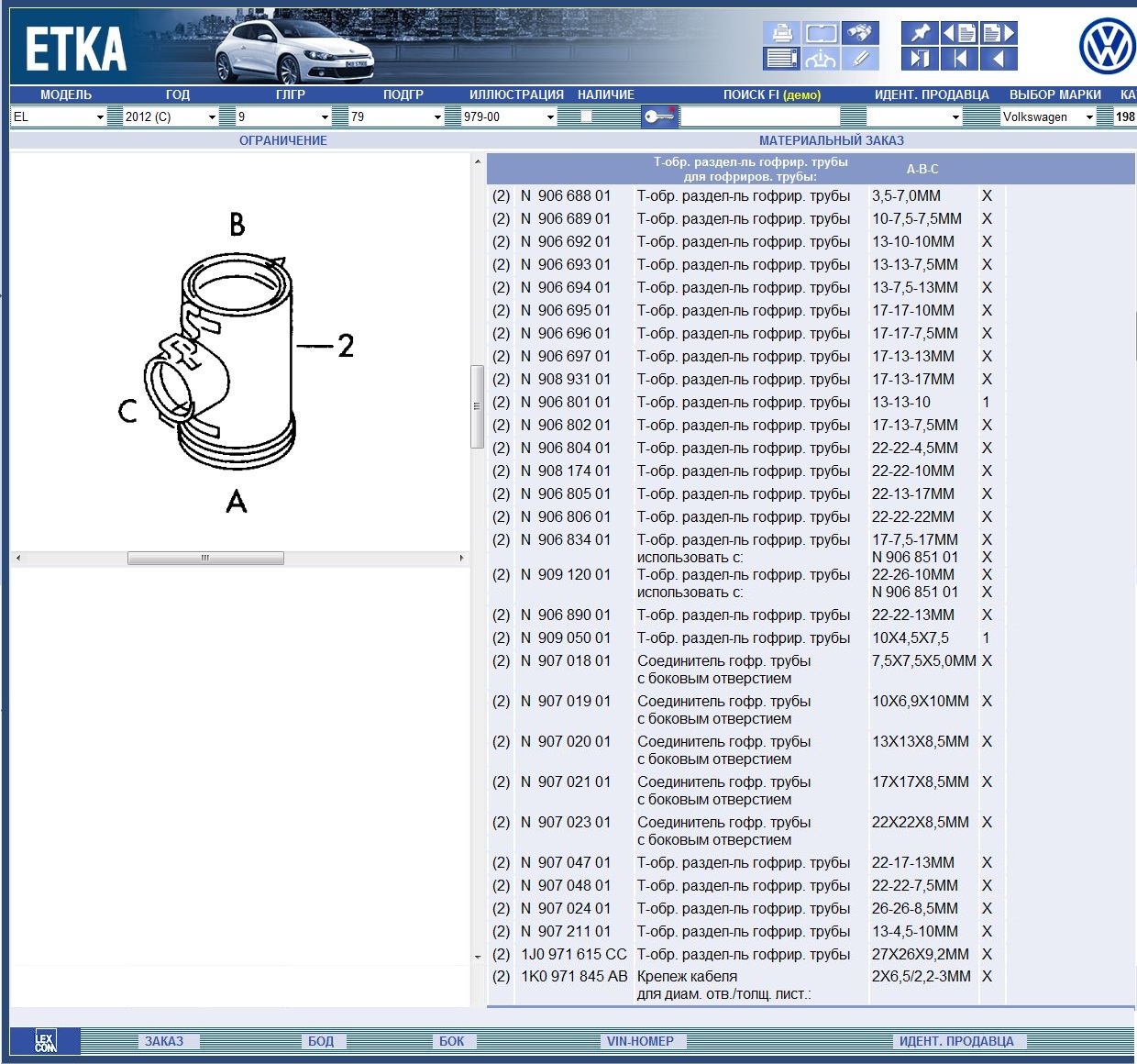Click the printer icon in the toolbar
1137x1064 pixels.
(781, 34)
